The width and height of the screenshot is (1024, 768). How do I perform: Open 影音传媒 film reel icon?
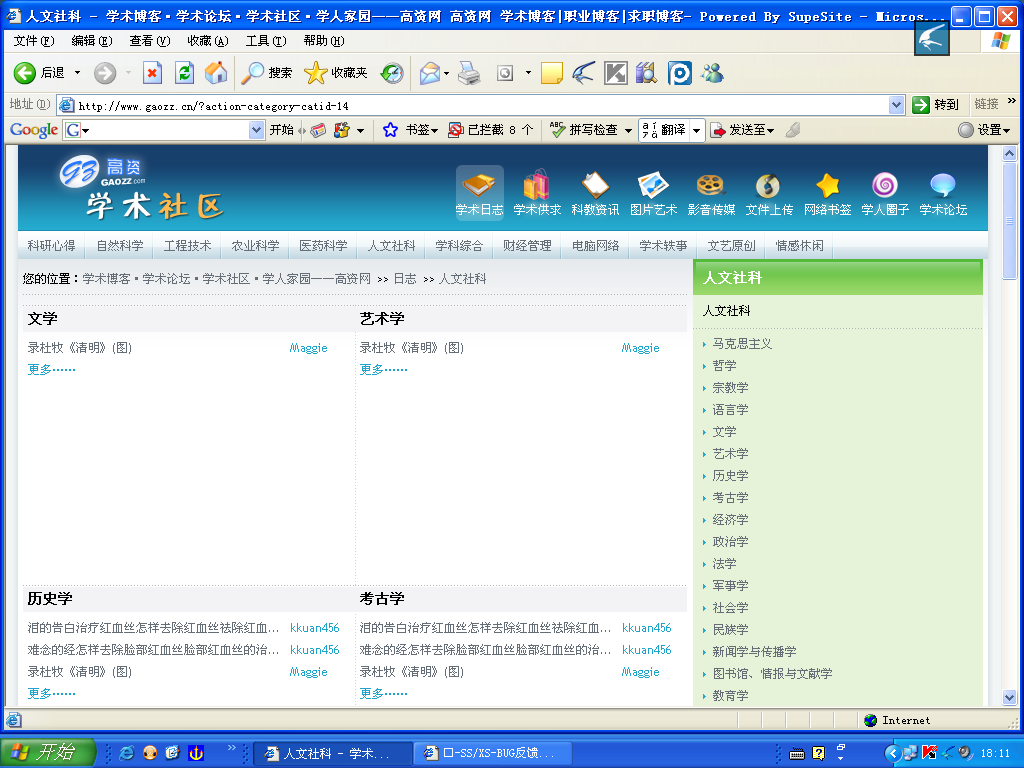point(711,192)
